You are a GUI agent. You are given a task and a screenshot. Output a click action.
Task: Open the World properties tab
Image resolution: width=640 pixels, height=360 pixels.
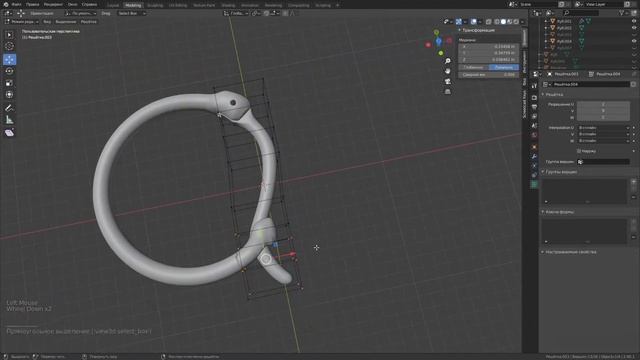point(534,135)
